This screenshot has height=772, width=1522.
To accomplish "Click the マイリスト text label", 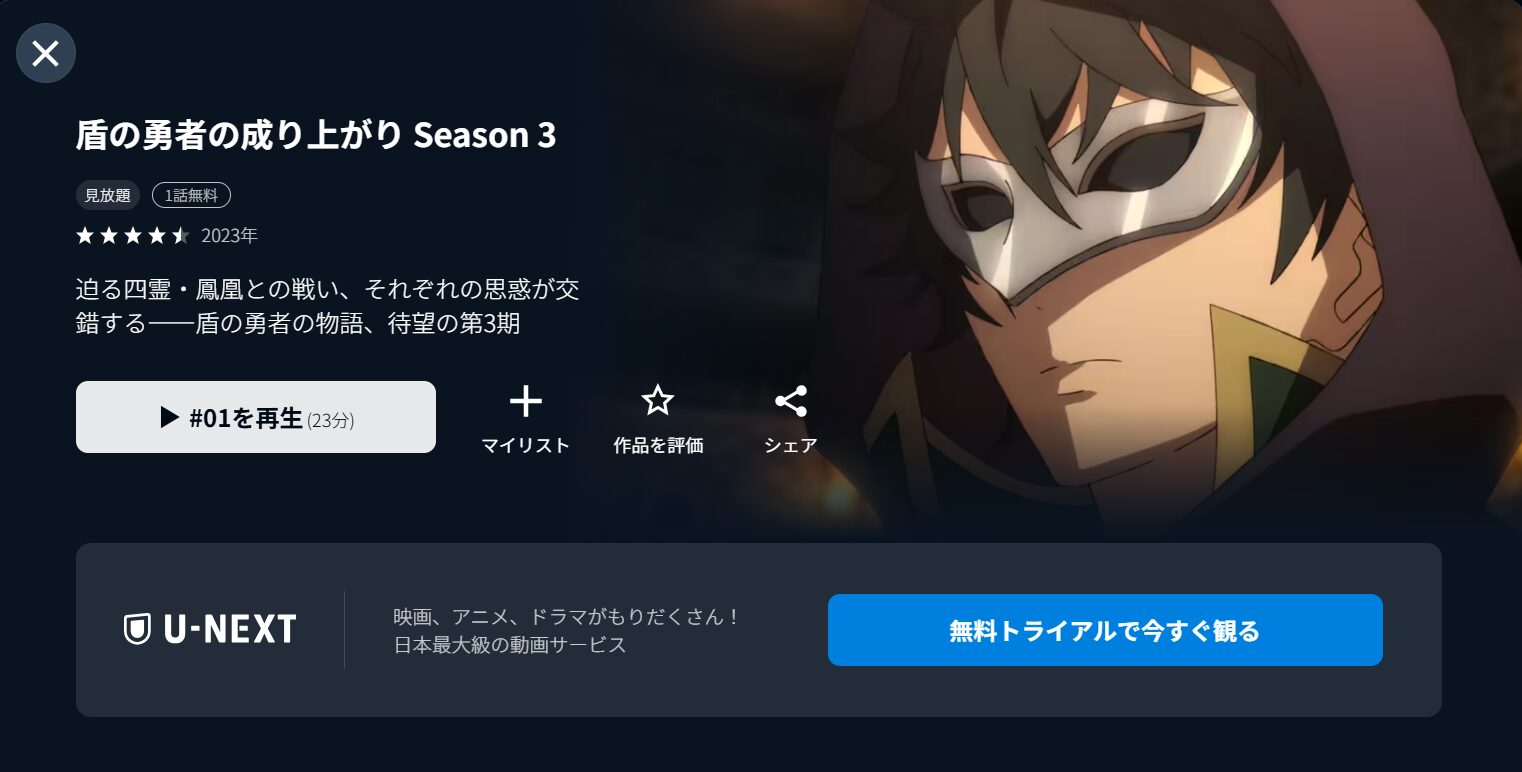I will [x=525, y=446].
